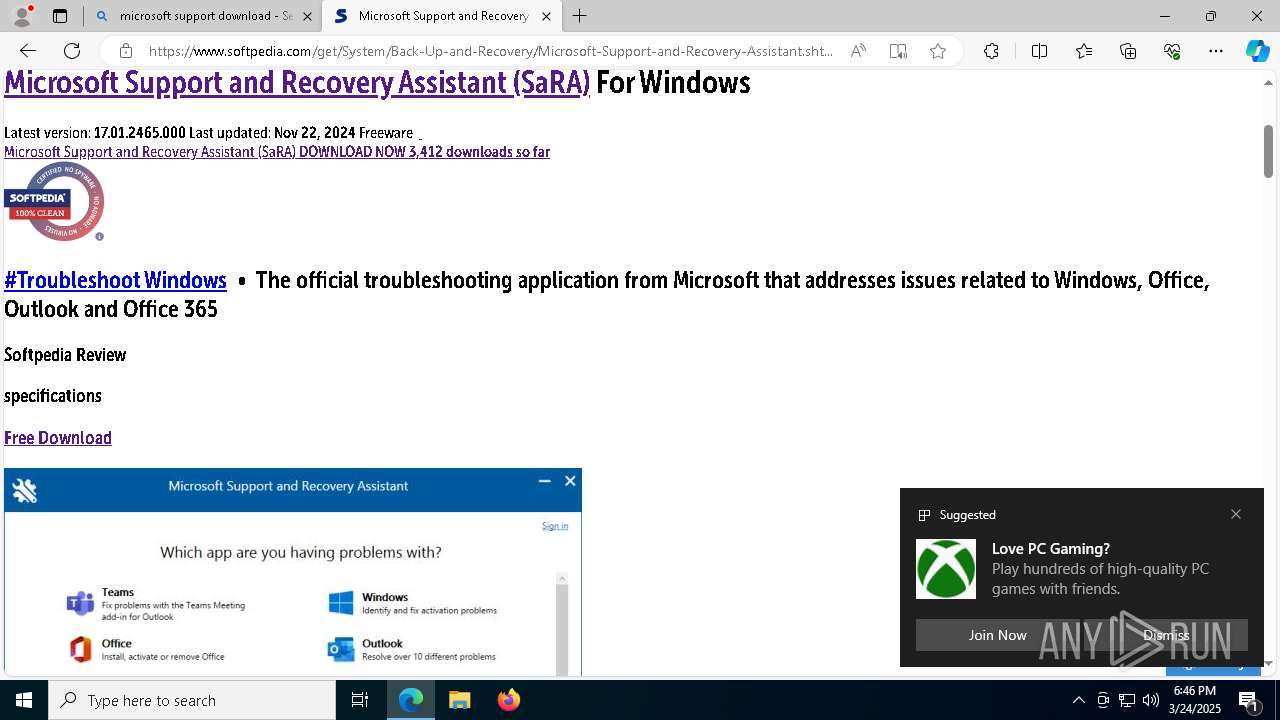
Task: Launch Firefox from taskbar
Action: (x=508, y=700)
